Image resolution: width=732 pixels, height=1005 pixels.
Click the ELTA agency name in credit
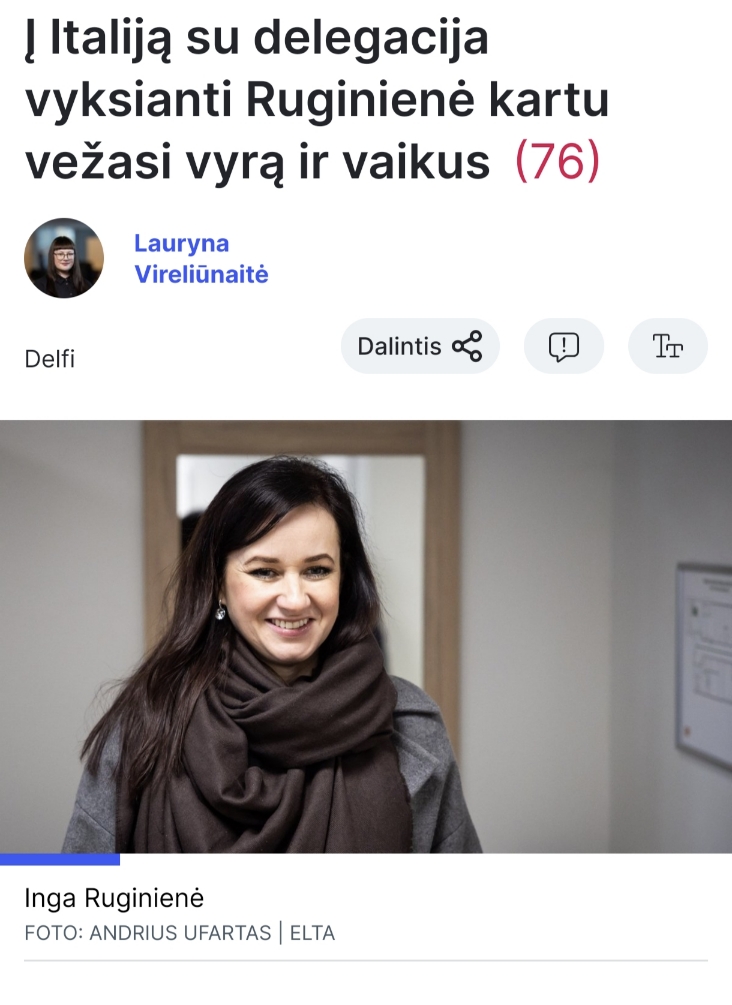pos(312,933)
